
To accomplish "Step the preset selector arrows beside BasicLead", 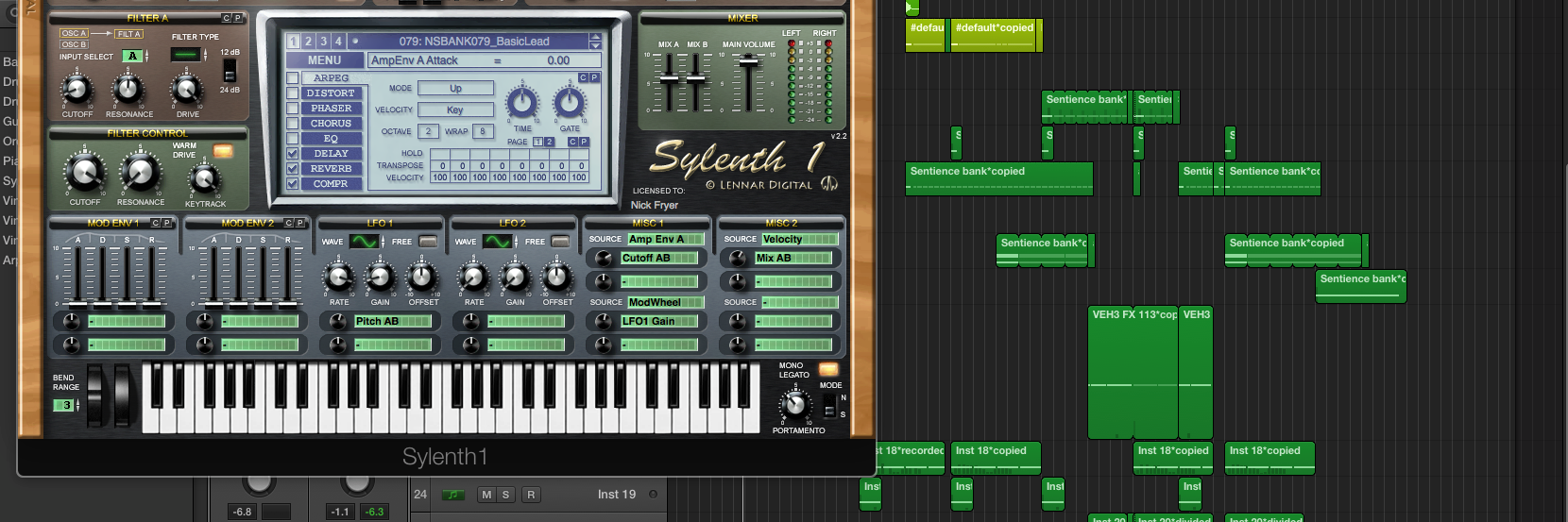I will click(595, 42).
